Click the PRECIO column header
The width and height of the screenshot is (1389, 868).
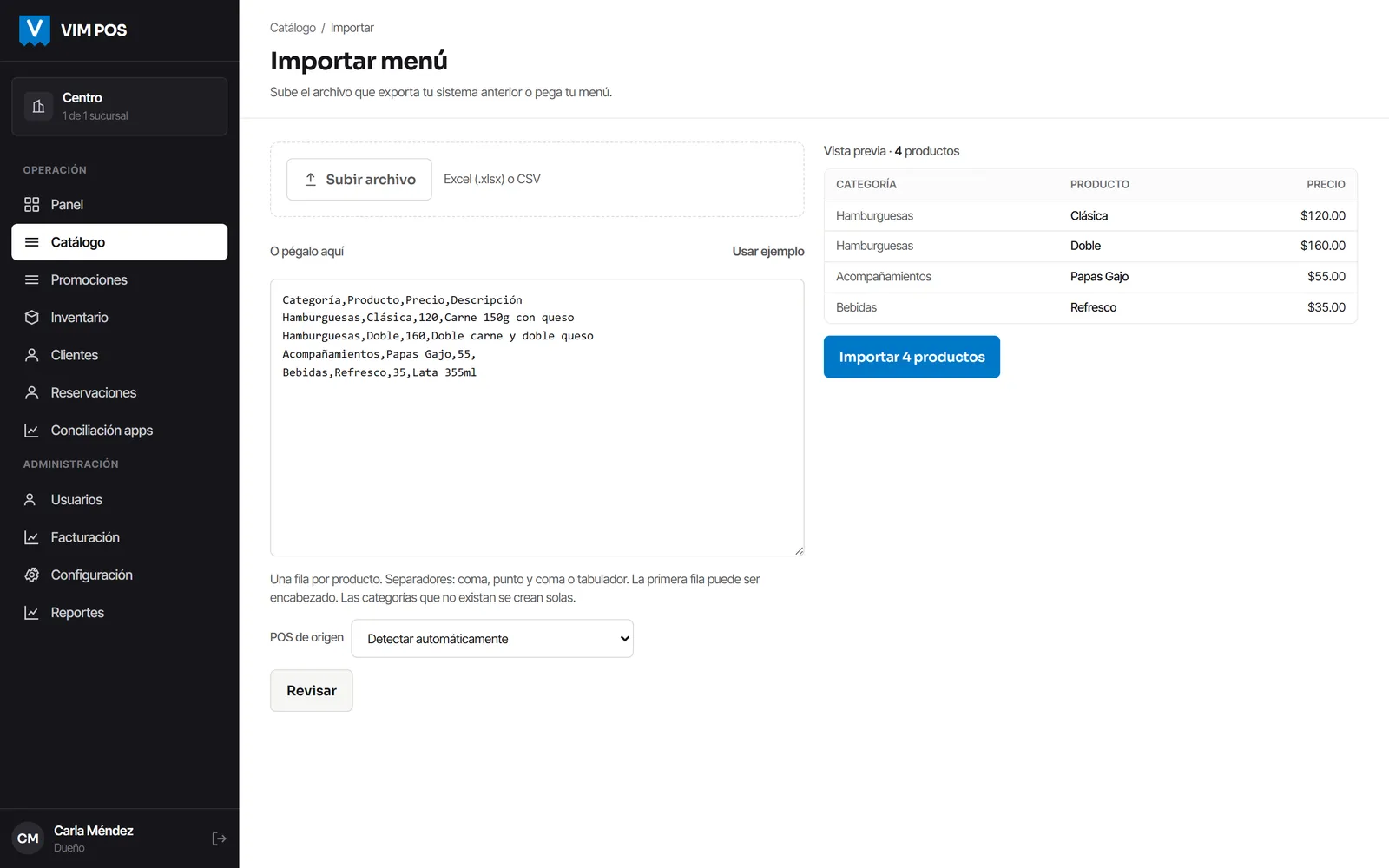pos(1326,185)
